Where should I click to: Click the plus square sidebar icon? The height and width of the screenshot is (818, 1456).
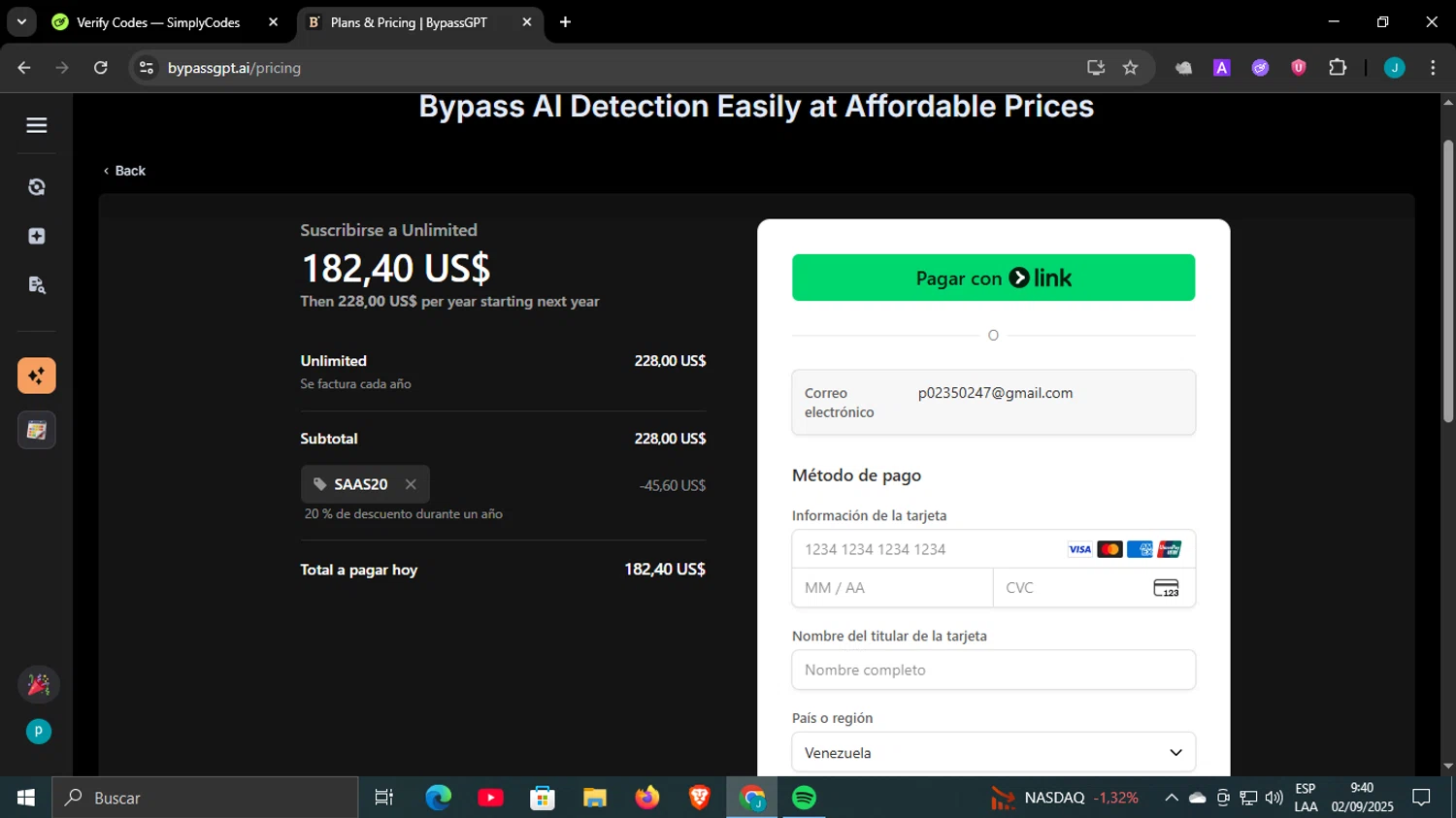pyautogui.click(x=37, y=236)
